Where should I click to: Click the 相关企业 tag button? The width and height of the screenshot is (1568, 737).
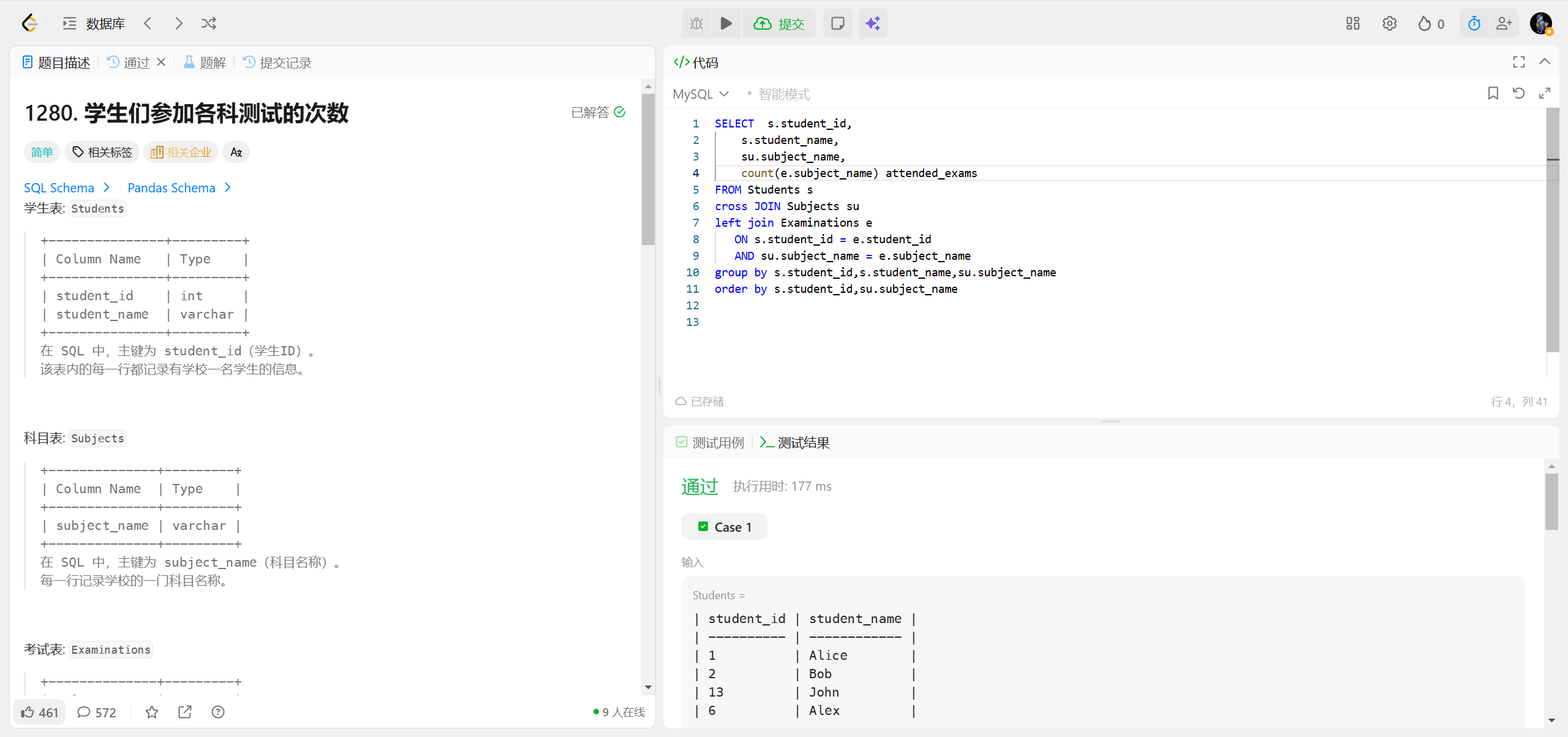coord(181,152)
